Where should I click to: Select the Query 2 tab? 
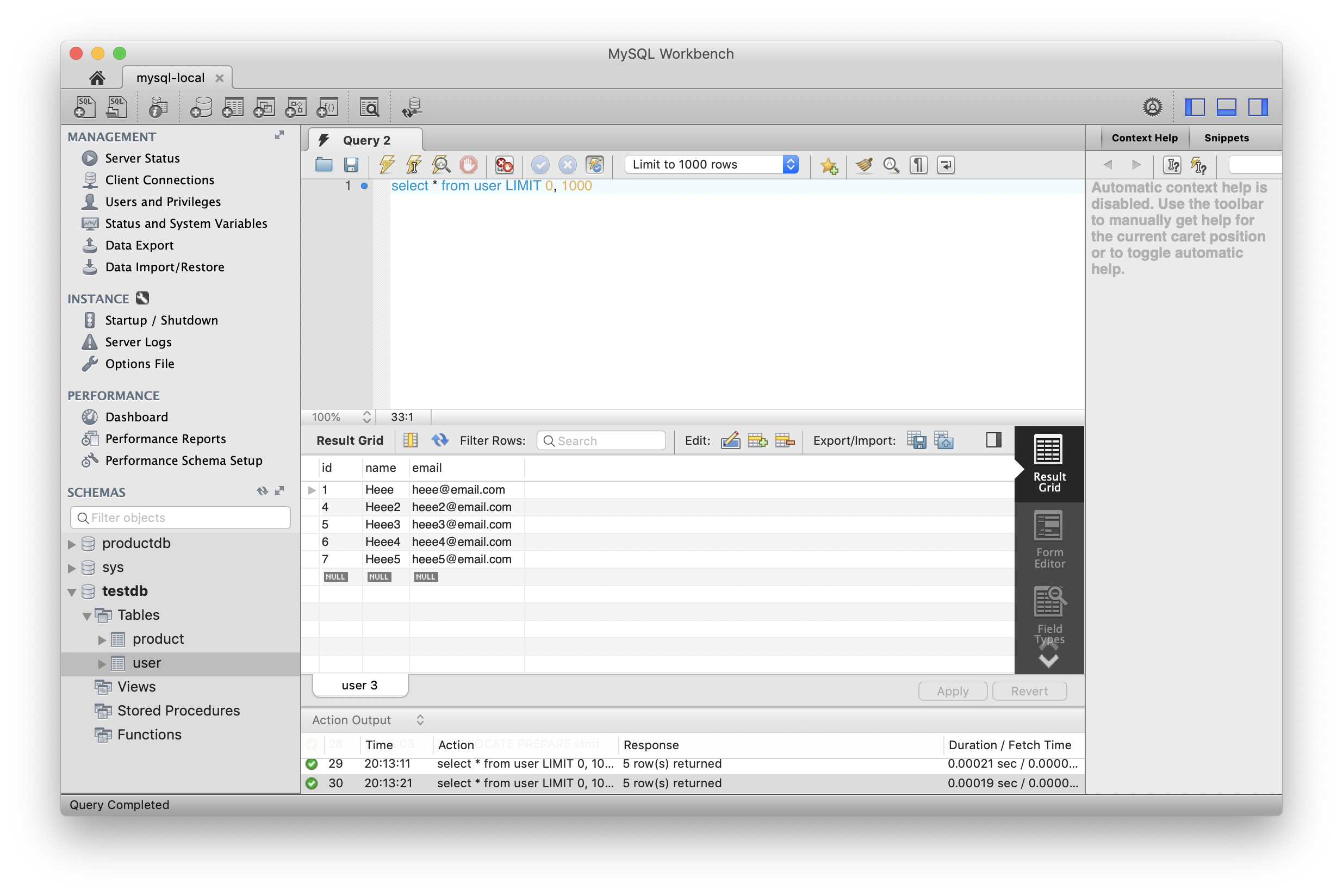pyautogui.click(x=366, y=140)
